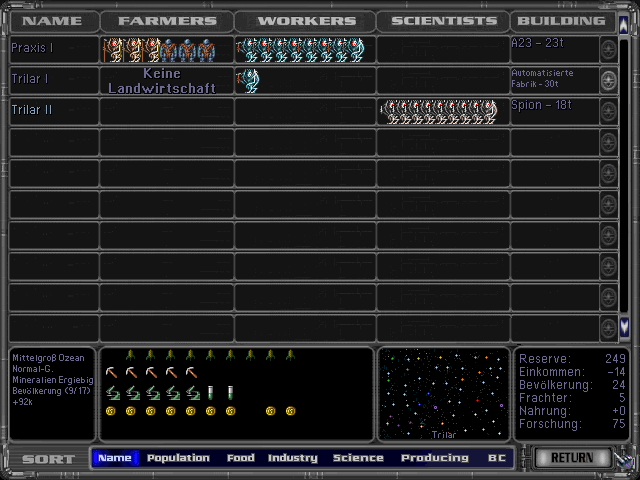Sort colonies by Population
640x480 pixels.
[x=178, y=458]
